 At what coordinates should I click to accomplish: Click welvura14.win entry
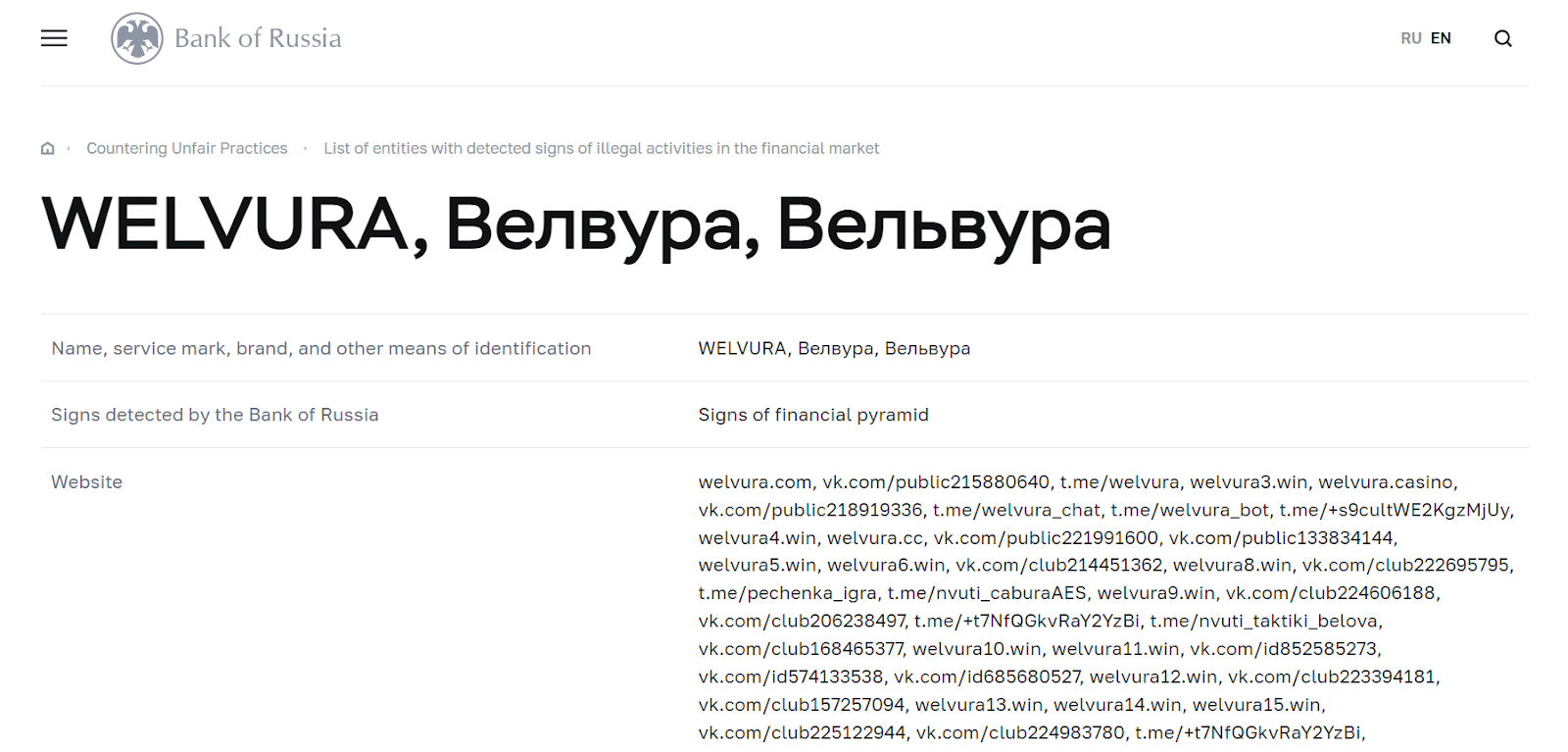[1118, 704]
